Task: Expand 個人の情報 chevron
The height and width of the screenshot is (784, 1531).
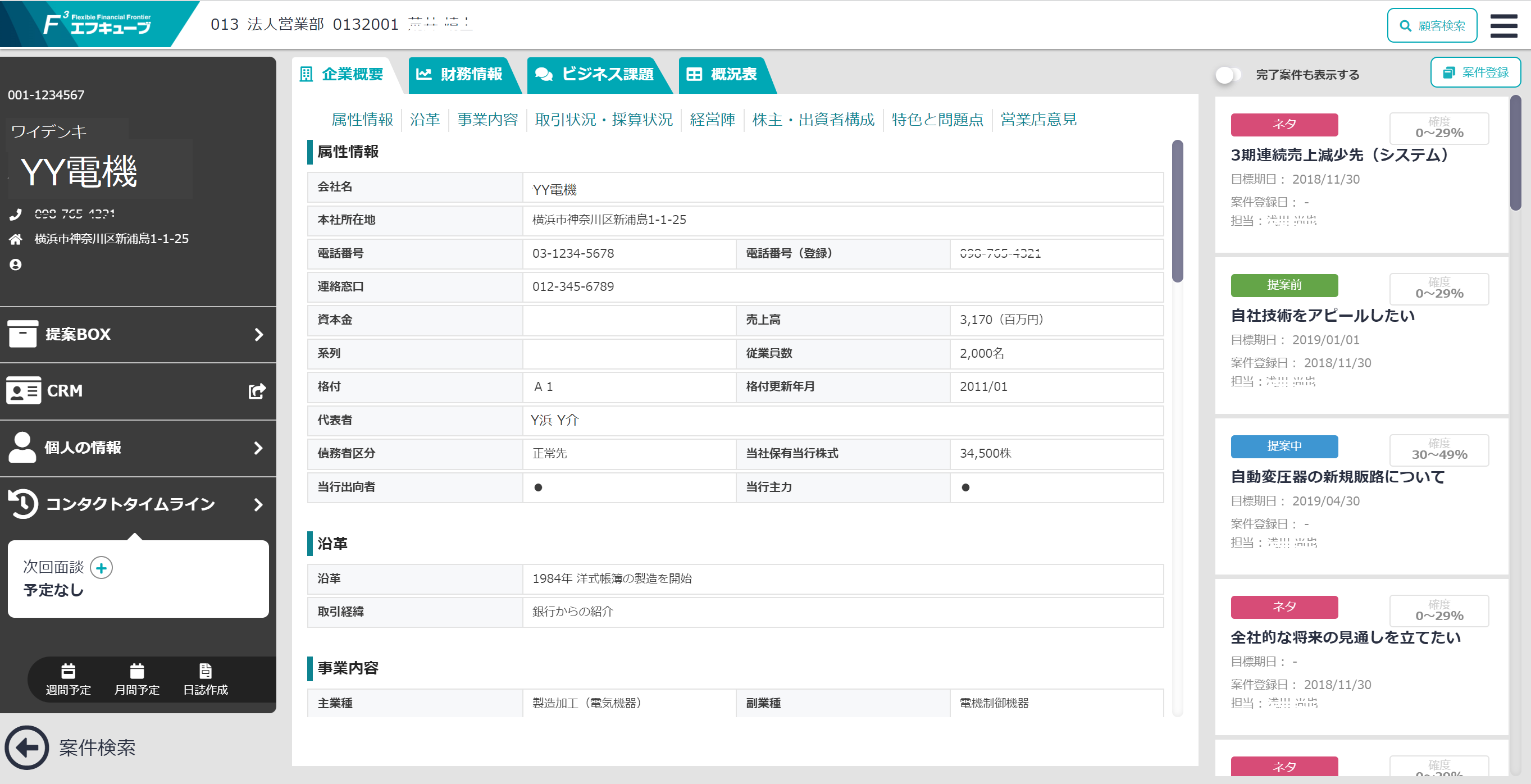Action: pos(258,448)
